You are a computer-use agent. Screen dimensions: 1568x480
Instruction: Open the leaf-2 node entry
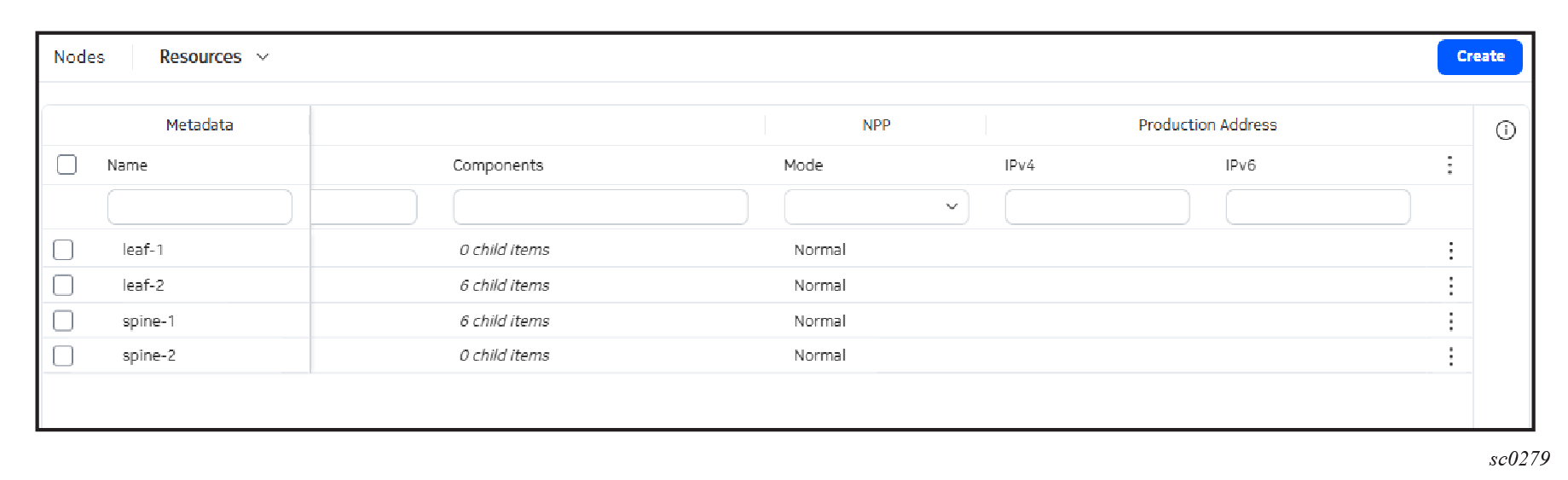143,286
